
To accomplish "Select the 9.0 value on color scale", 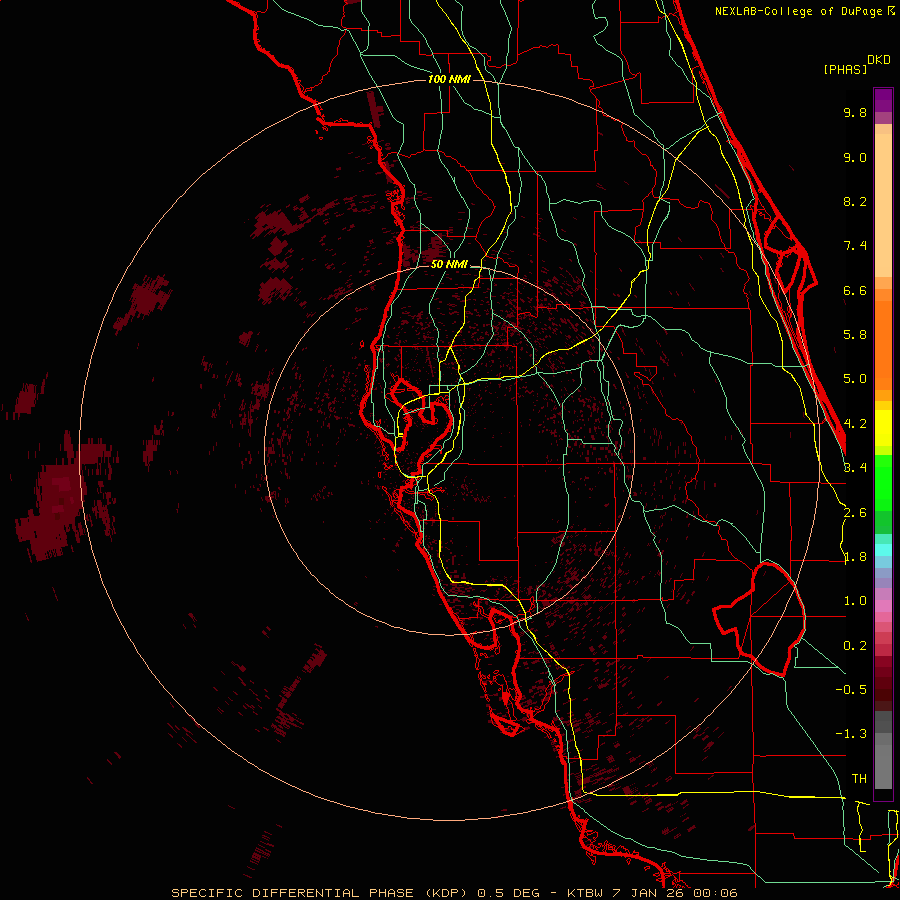I will [855, 157].
